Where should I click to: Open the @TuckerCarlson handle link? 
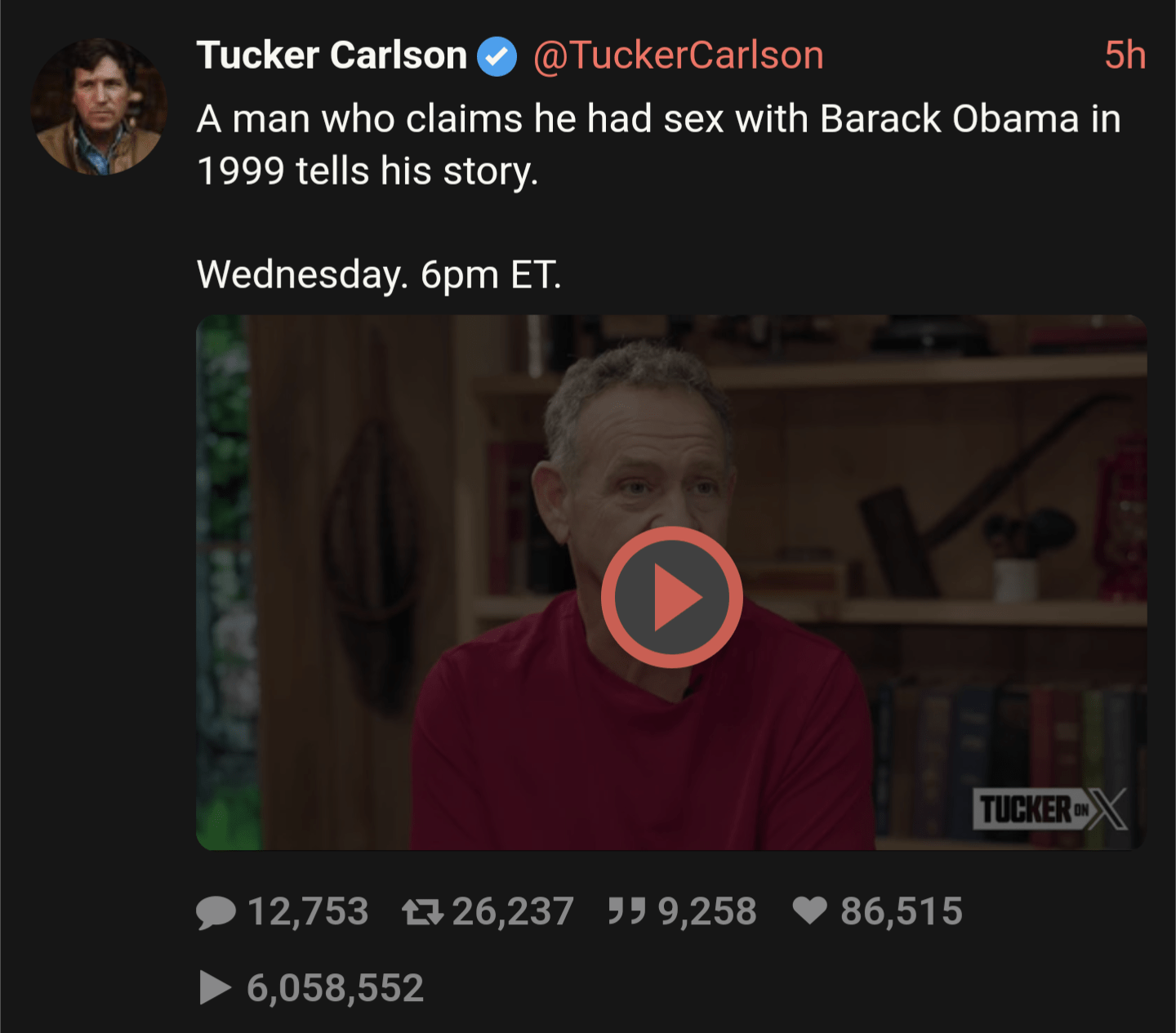pos(678,56)
